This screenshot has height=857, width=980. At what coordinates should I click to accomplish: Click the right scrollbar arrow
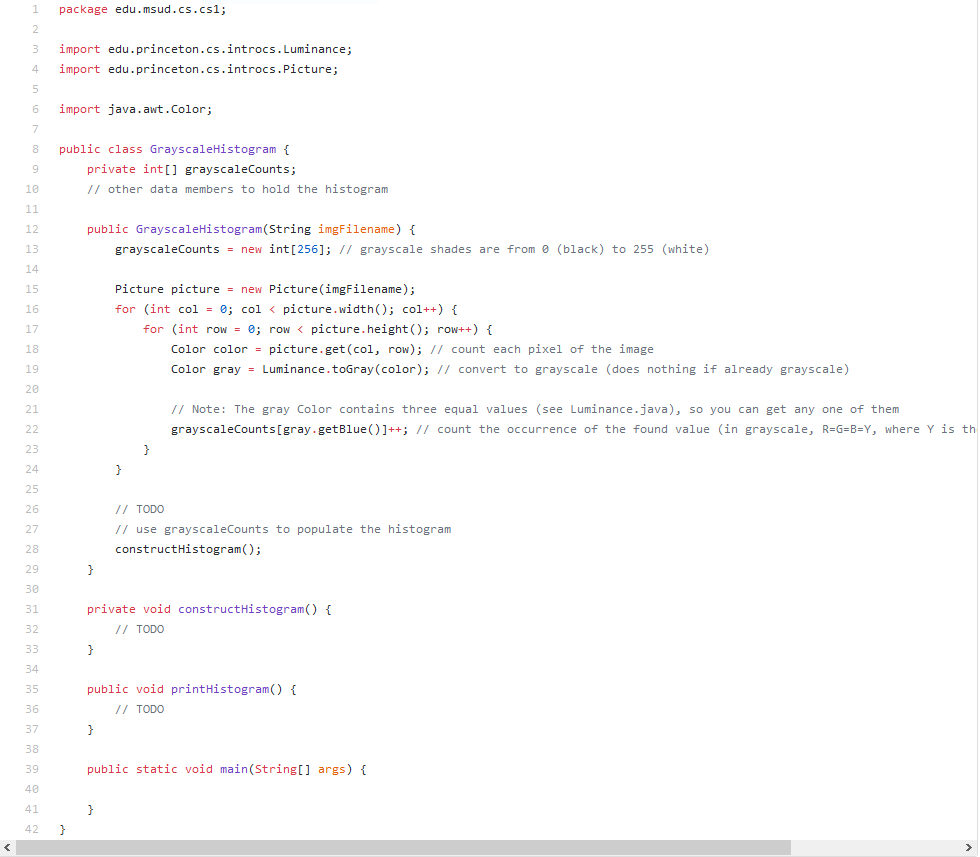(x=969, y=847)
